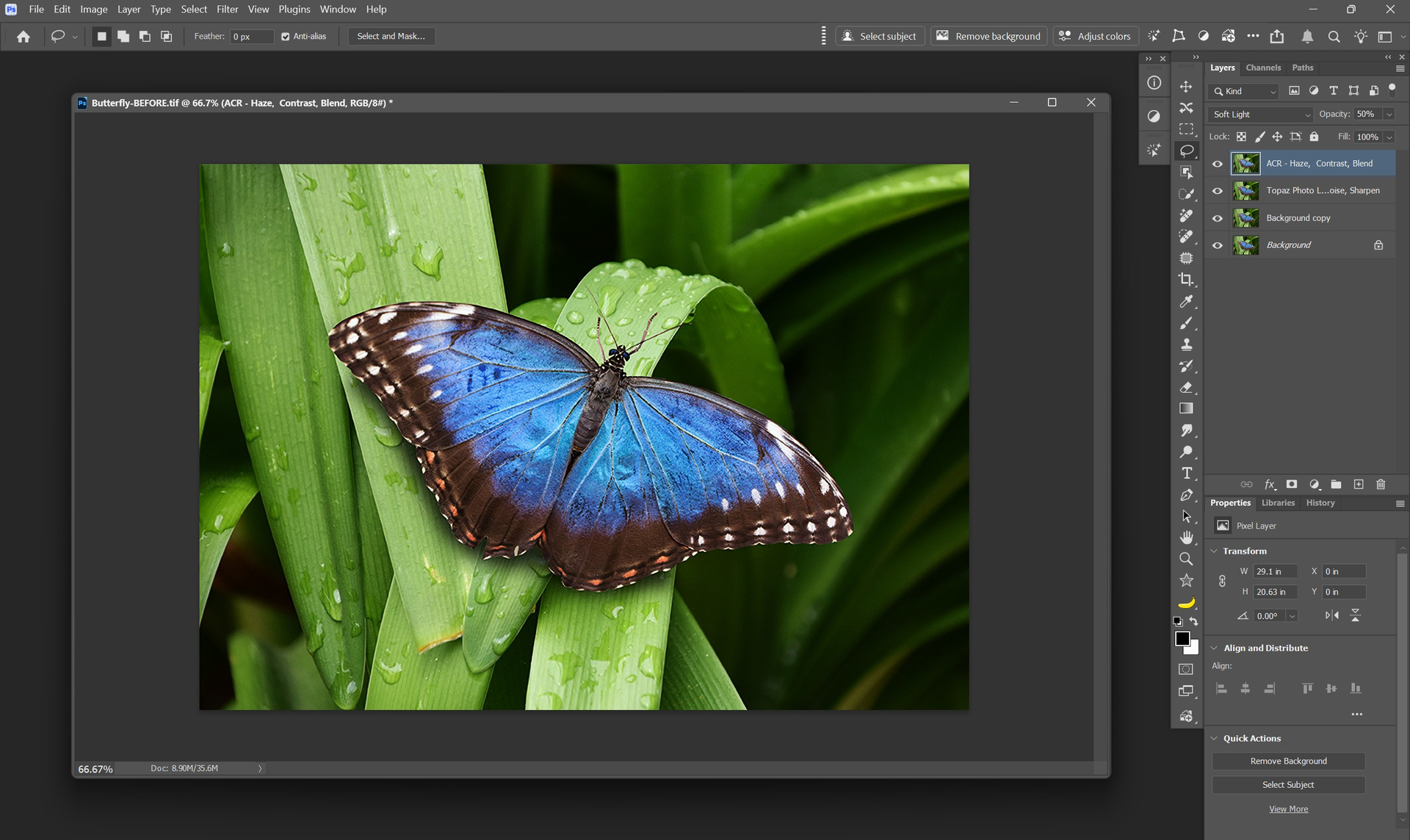Select the Clone Stamp tool
The height and width of the screenshot is (840, 1410).
pos(1186,344)
